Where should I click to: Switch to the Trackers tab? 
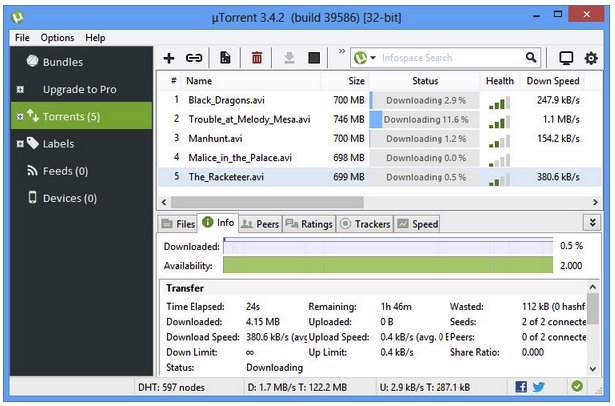(365, 224)
